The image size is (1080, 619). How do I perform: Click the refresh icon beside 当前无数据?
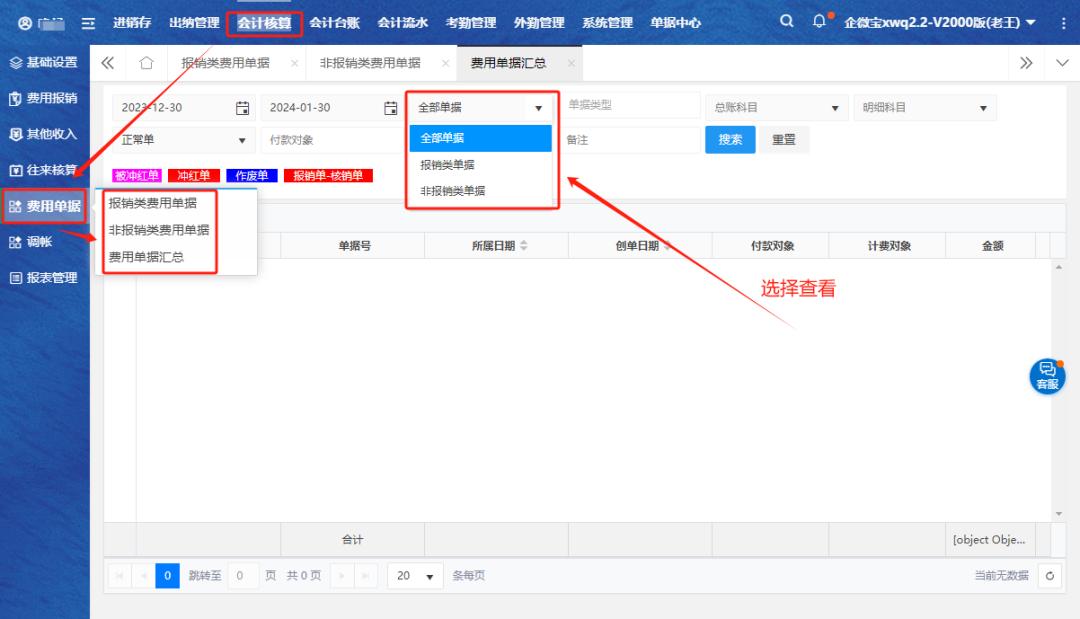(1049, 576)
